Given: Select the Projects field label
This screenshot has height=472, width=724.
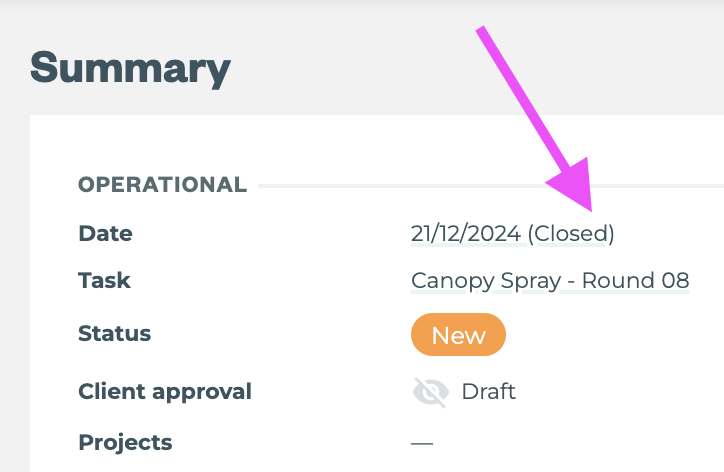Looking at the screenshot, I should point(125,442).
